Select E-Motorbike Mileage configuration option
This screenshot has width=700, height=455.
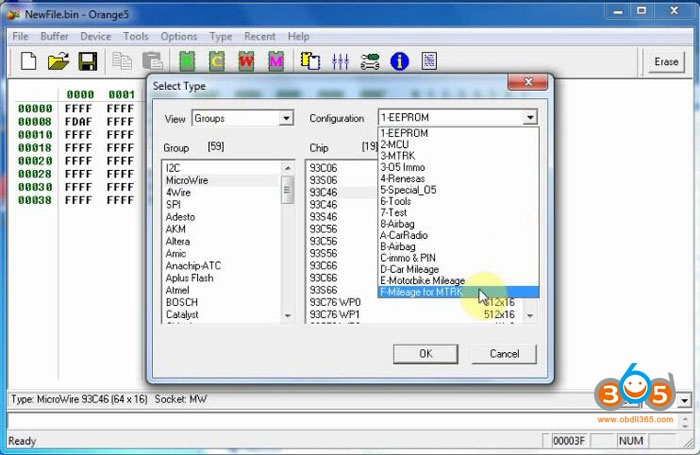[x=458, y=281]
